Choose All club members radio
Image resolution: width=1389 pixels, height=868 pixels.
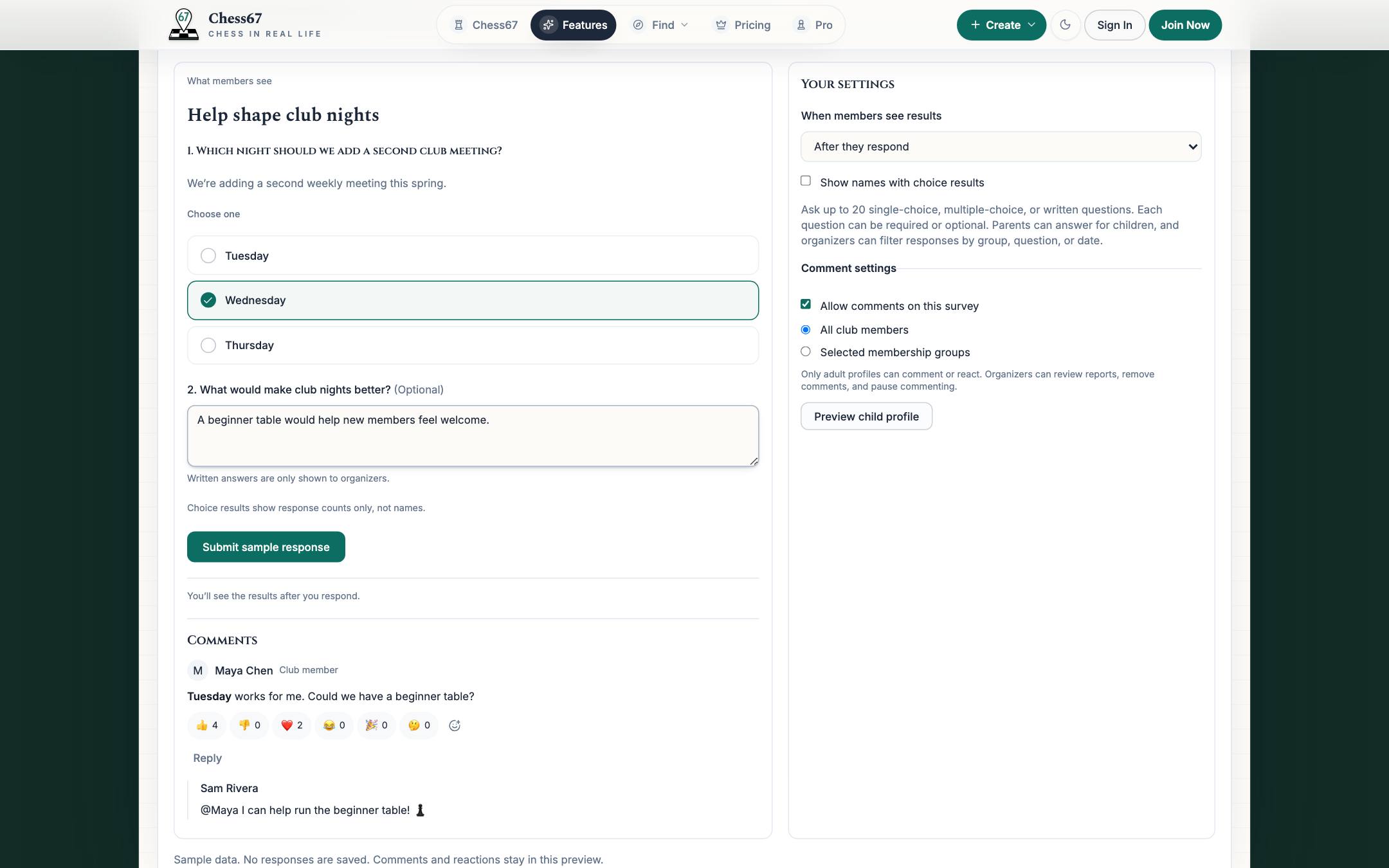(x=806, y=330)
